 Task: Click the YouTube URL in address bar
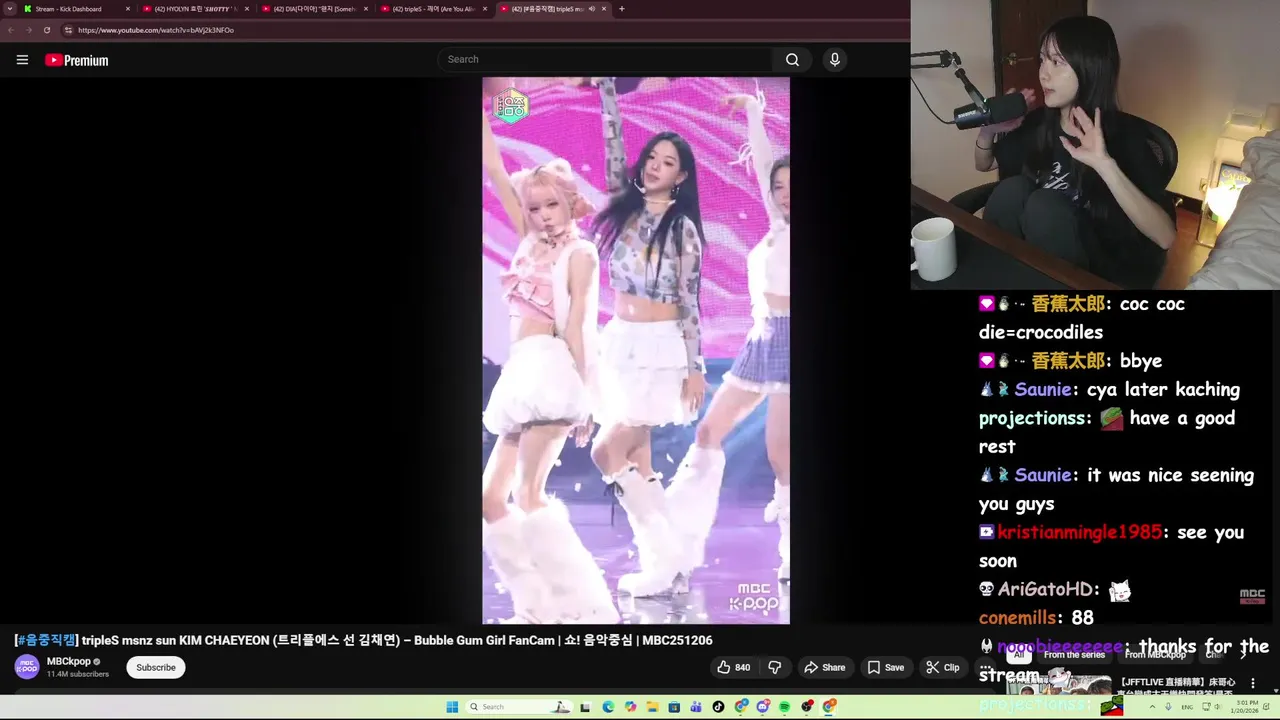(x=156, y=30)
